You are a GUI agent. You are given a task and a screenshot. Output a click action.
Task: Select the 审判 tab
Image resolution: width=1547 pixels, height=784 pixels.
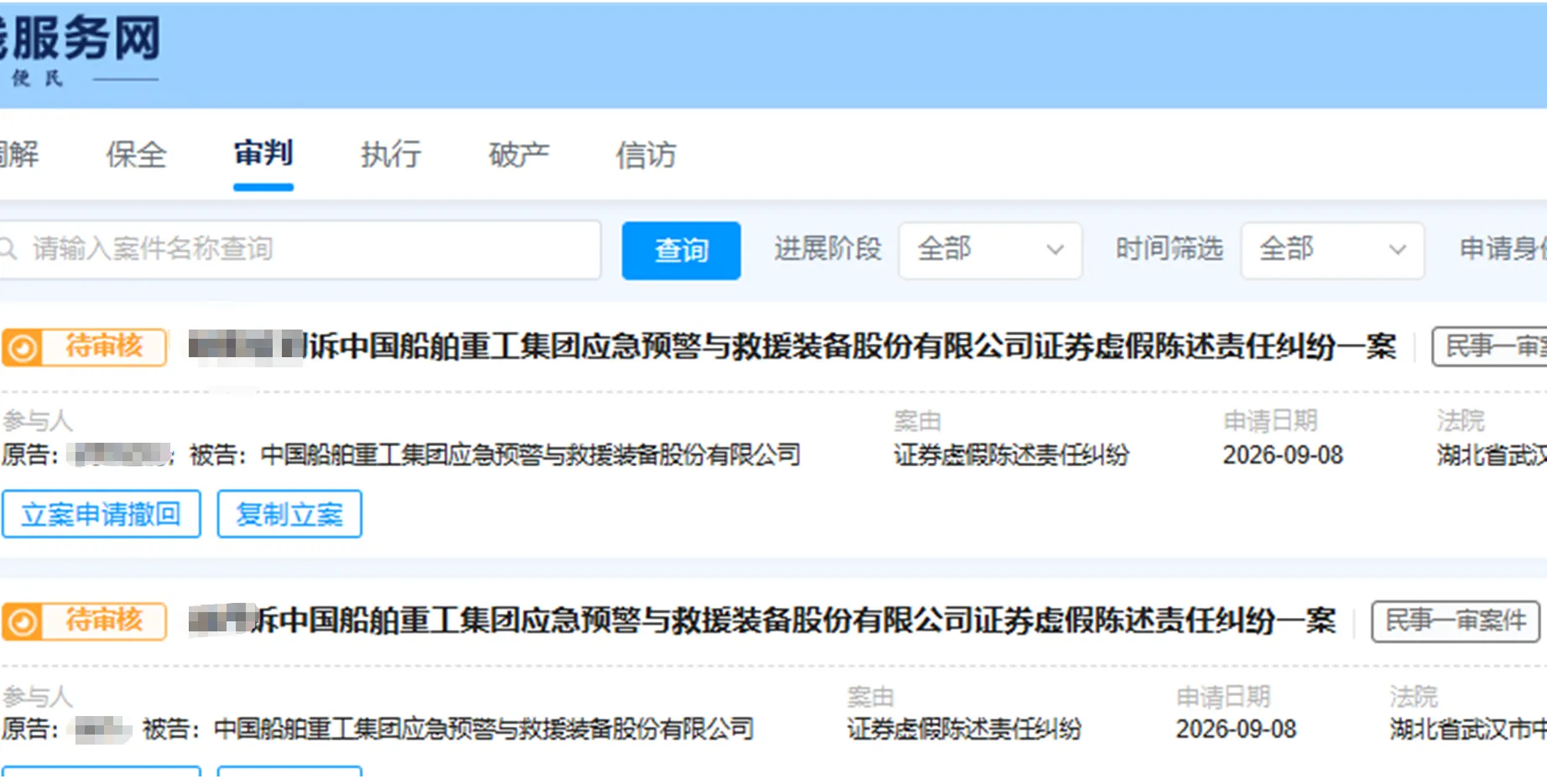(263, 154)
